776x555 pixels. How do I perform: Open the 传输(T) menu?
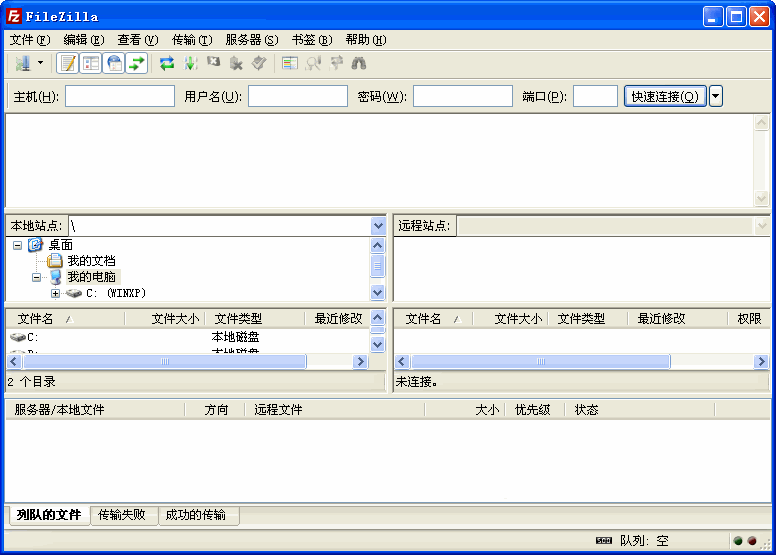point(191,40)
